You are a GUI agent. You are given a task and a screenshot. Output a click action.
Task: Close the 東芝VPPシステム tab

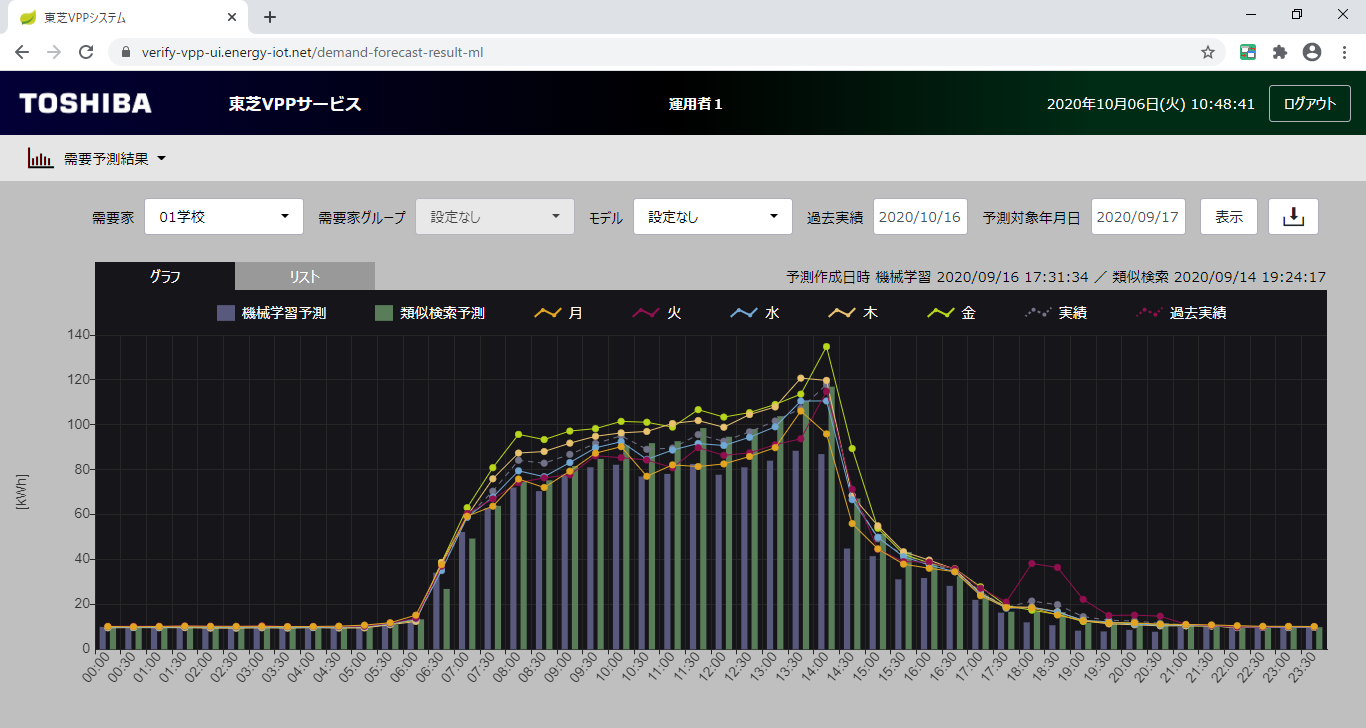click(x=232, y=17)
